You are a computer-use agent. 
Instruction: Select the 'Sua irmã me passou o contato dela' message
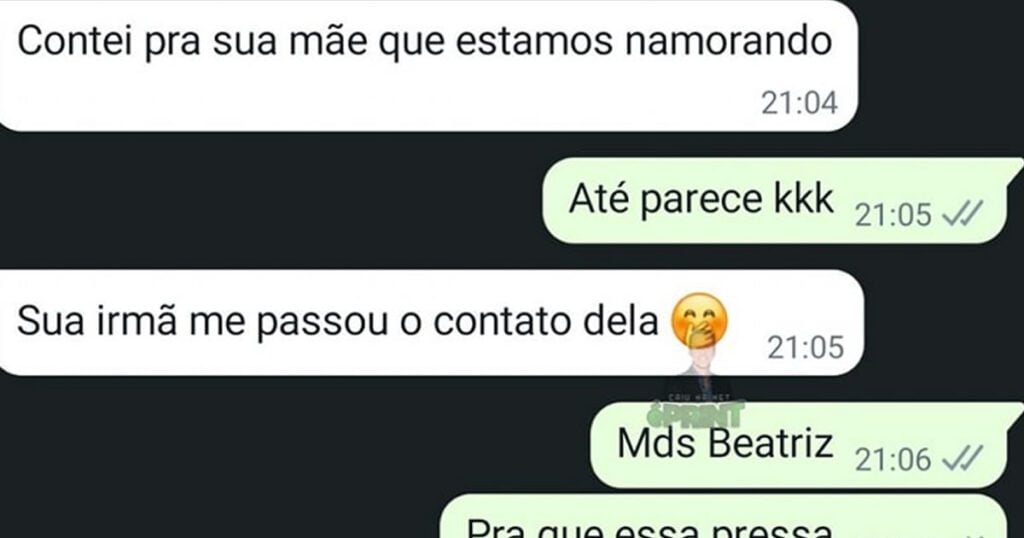431,323
